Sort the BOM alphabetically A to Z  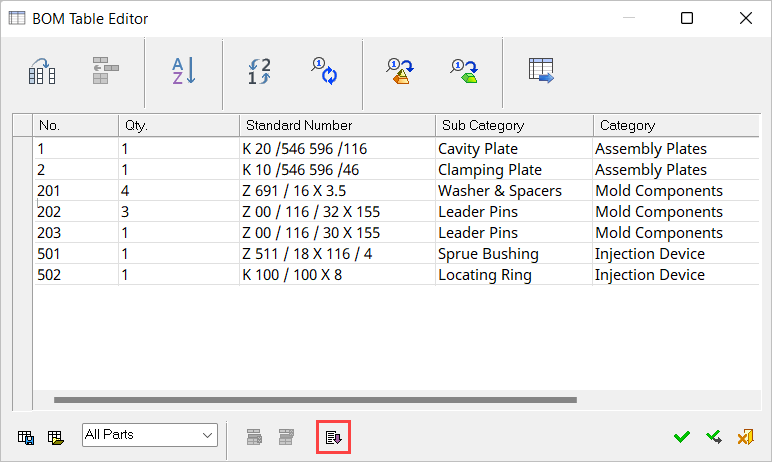184,71
